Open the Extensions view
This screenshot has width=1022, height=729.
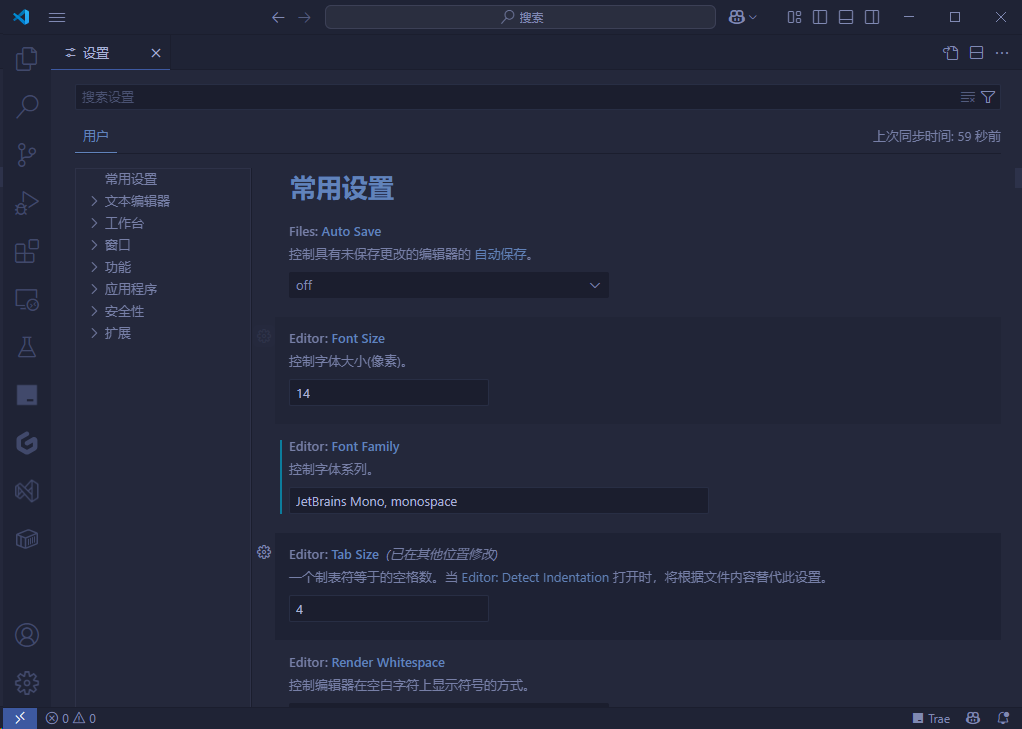[x=27, y=251]
